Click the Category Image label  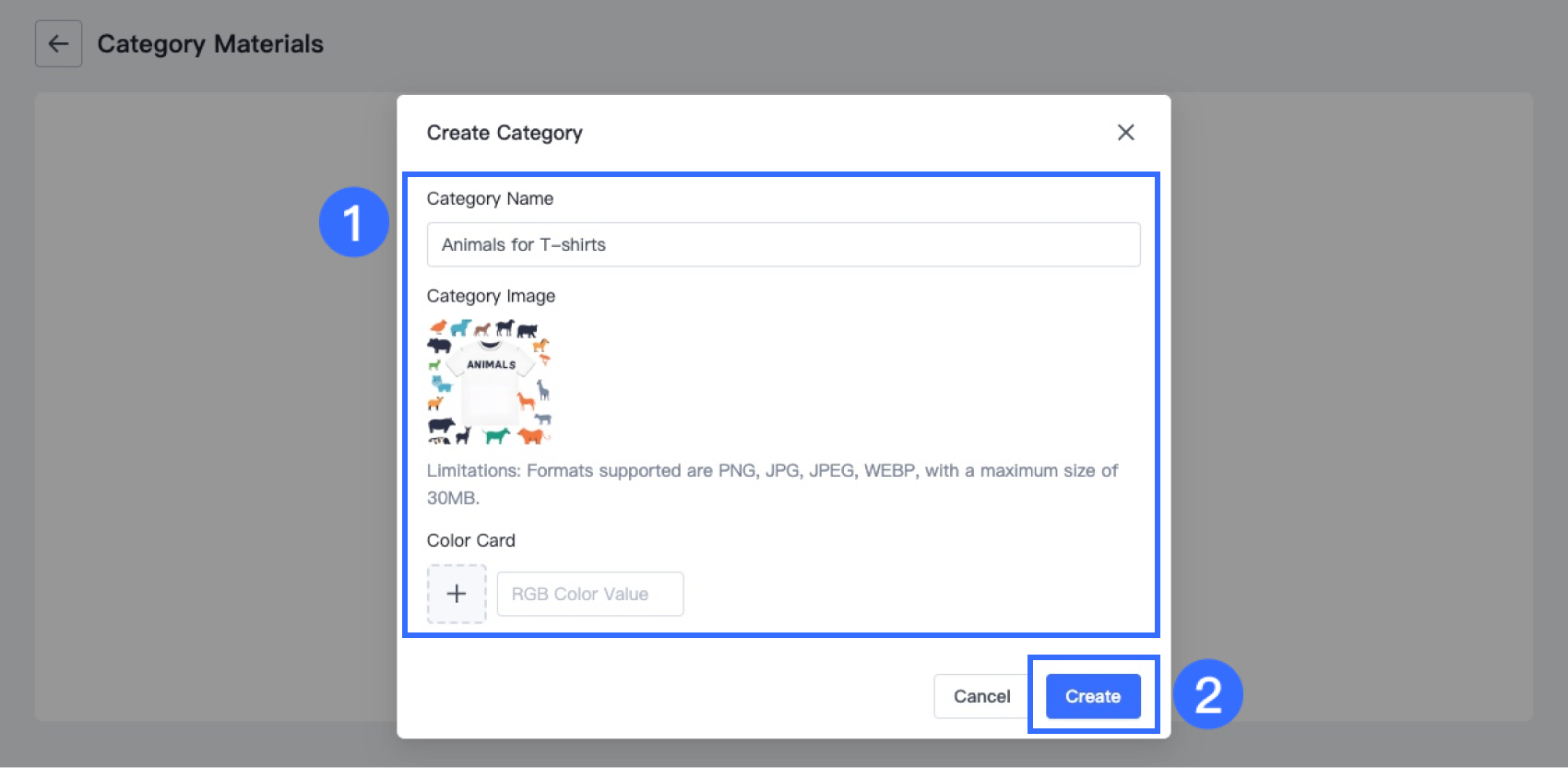[491, 296]
